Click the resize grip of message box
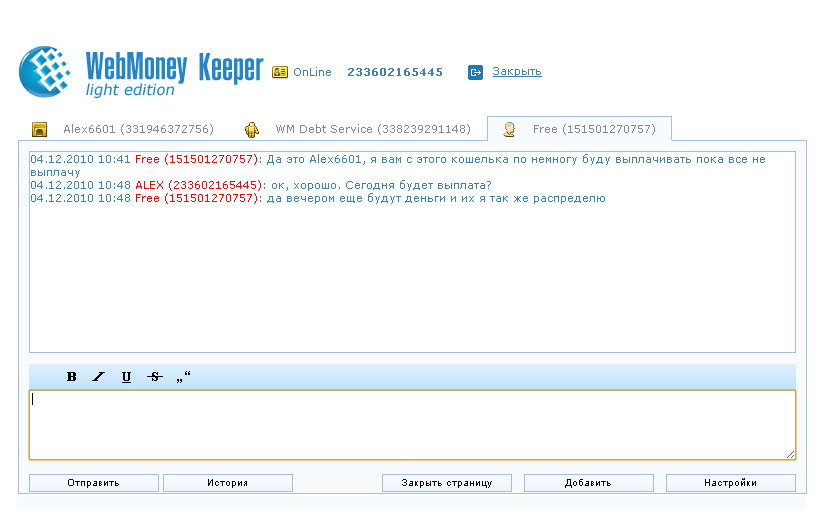832x530 pixels. (790, 454)
